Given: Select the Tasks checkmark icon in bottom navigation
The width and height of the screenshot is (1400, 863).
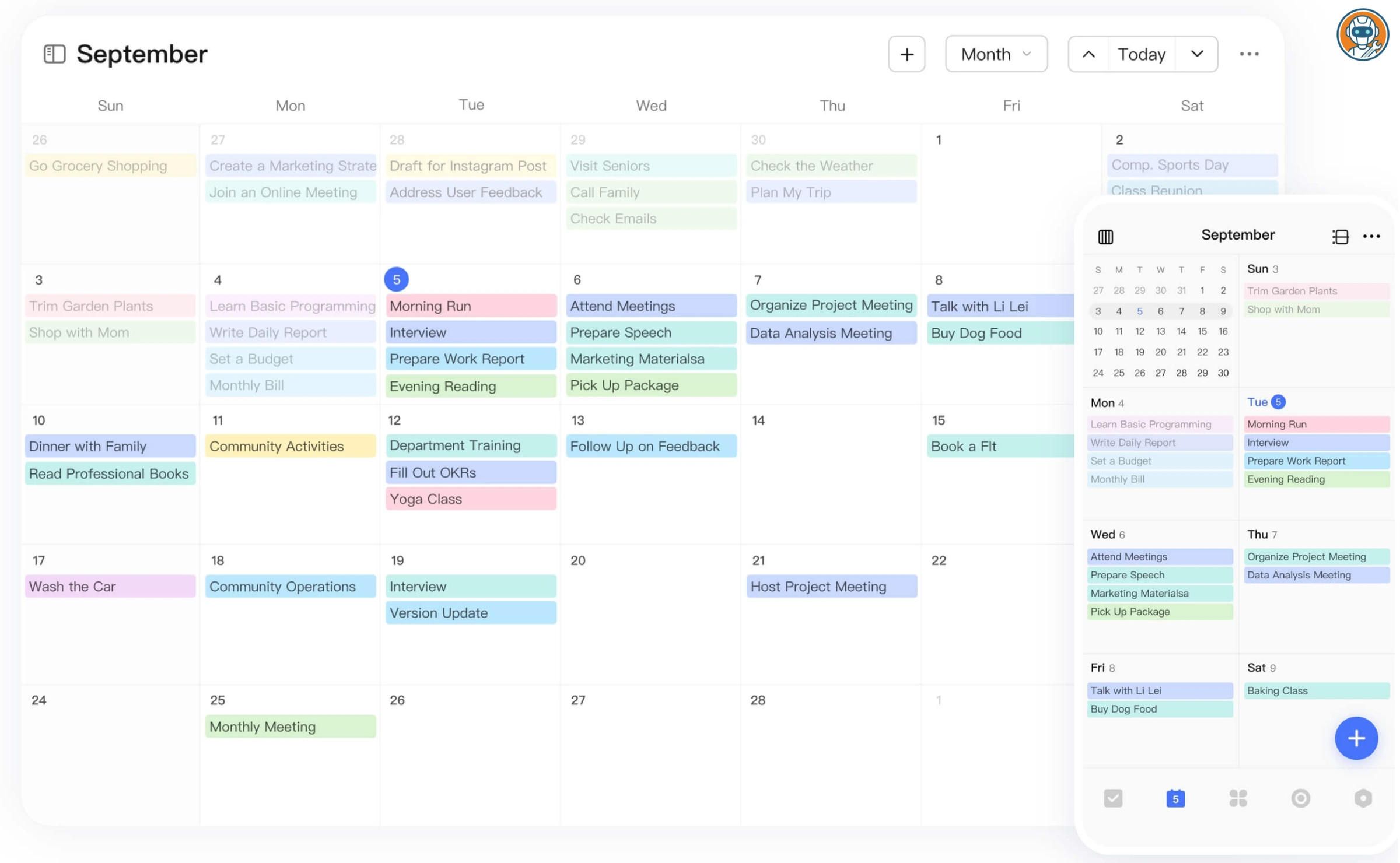Looking at the screenshot, I should click(1114, 798).
